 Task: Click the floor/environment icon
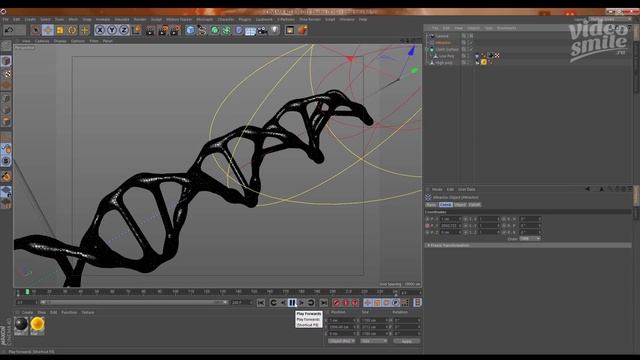251,30
